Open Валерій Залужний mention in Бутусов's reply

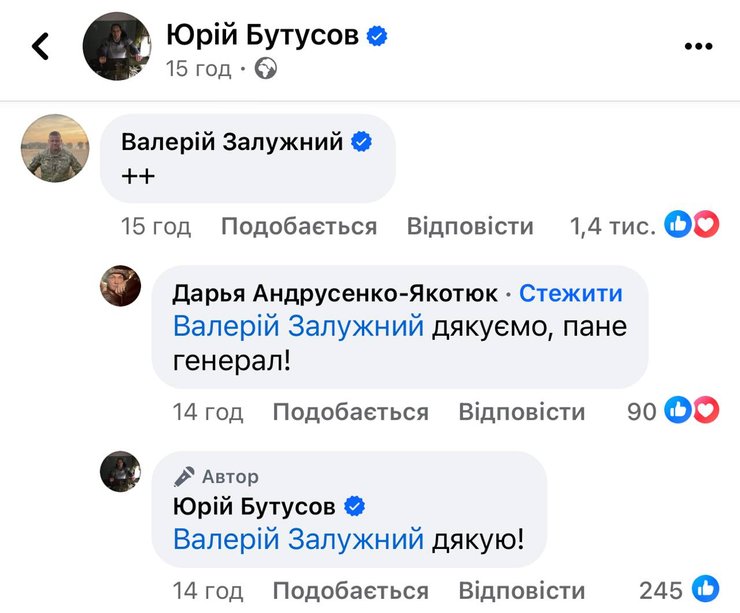[x=298, y=540]
